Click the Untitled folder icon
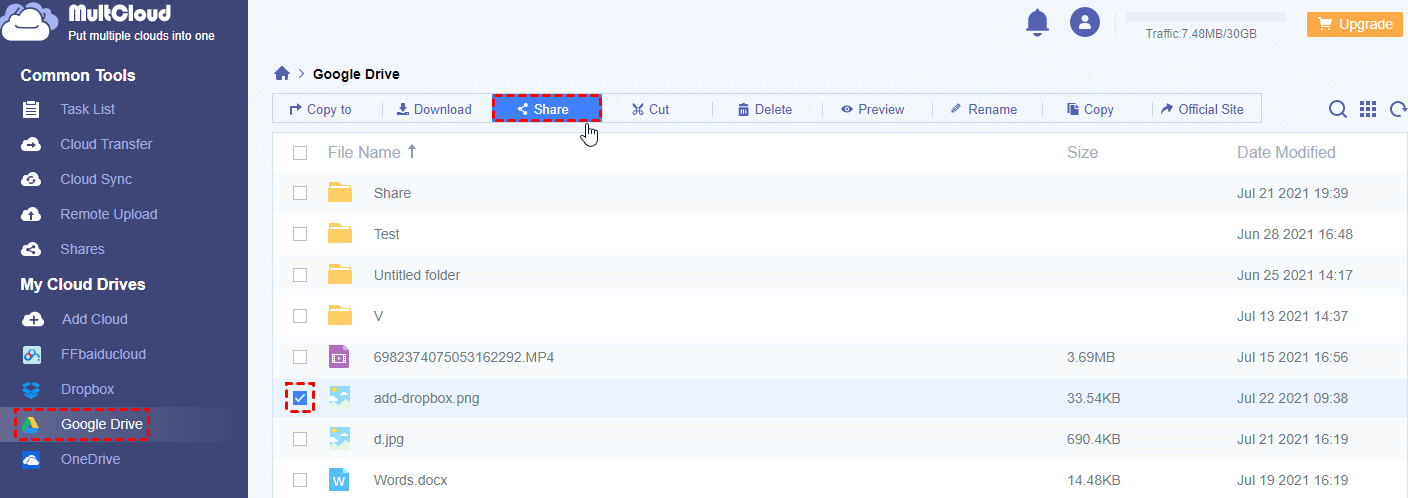This screenshot has height=498, width=1408. (x=340, y=274)
